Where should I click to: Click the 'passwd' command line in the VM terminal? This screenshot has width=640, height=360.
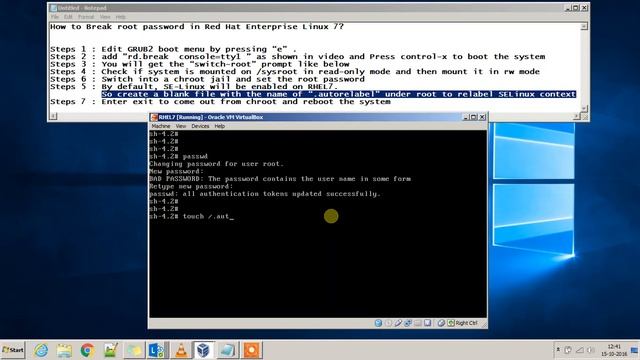tap(179, 156)
